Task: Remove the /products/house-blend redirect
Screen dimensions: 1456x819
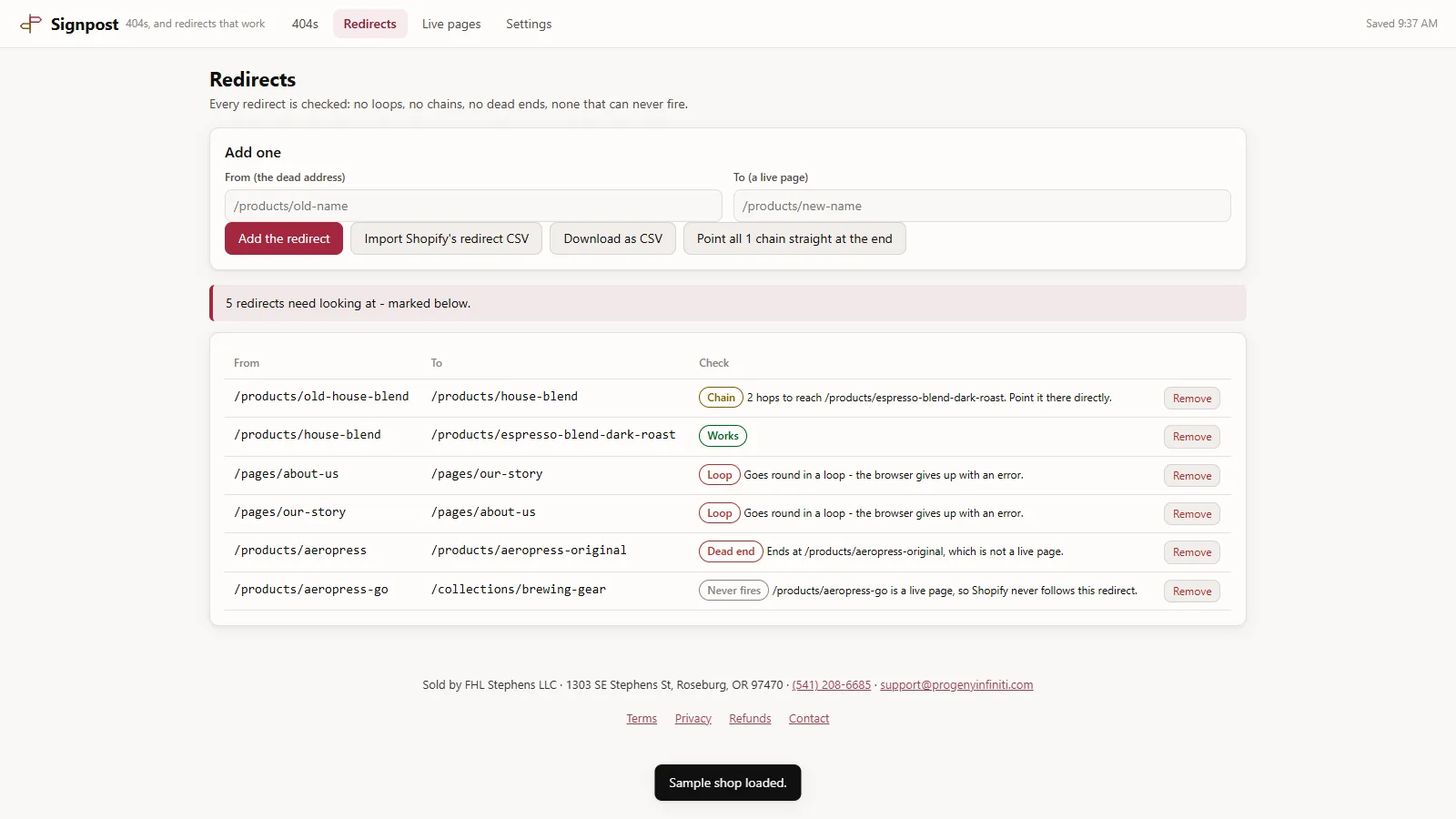Action: [1192, 437]
